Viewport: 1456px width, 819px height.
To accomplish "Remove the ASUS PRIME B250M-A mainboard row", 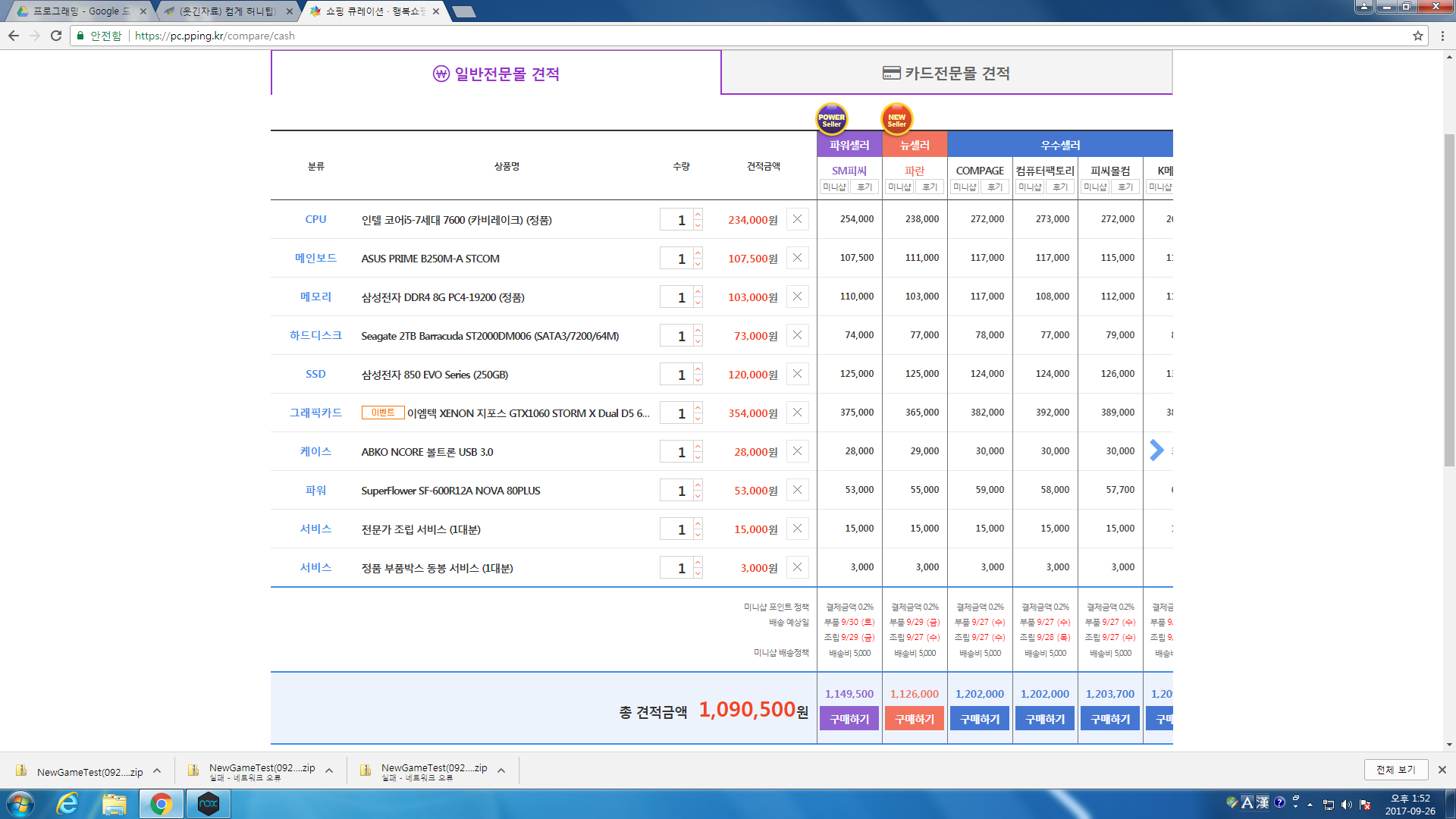I will point(797,258).
